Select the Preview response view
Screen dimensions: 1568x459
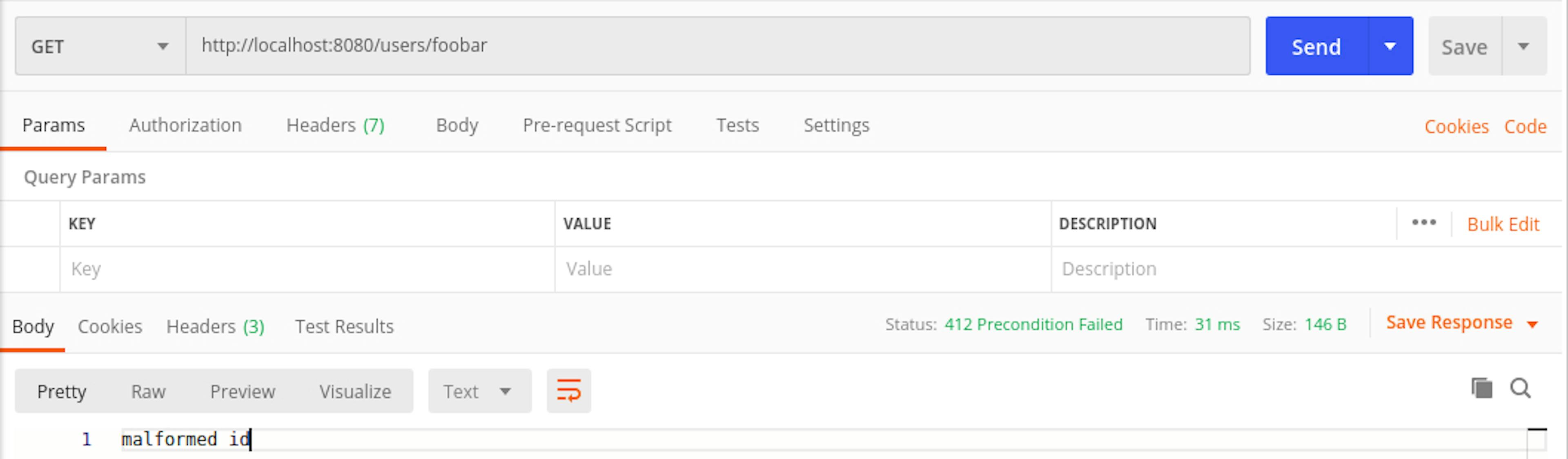point(242,392)
